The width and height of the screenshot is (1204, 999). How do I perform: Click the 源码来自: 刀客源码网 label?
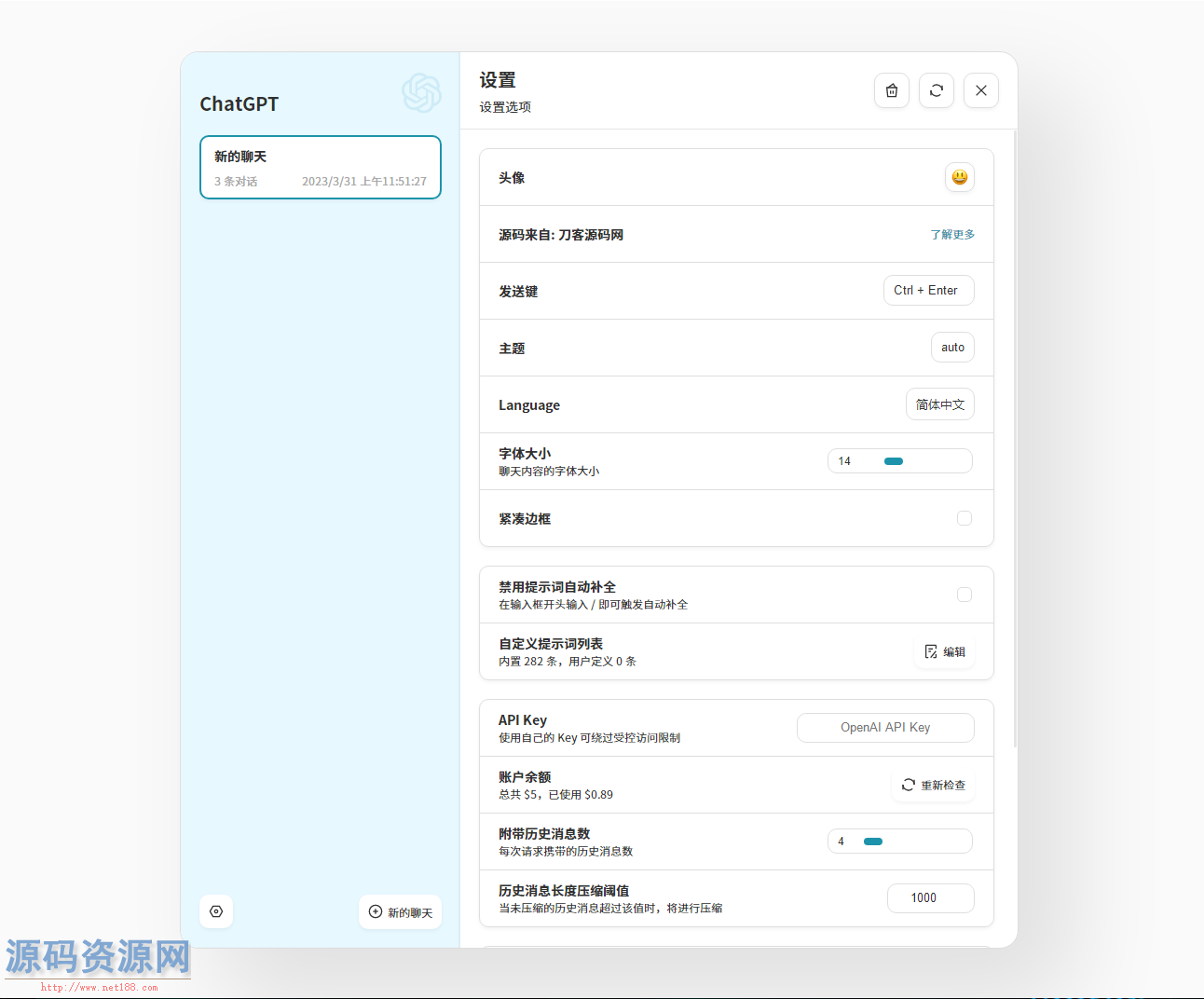(x=561, y=235)
